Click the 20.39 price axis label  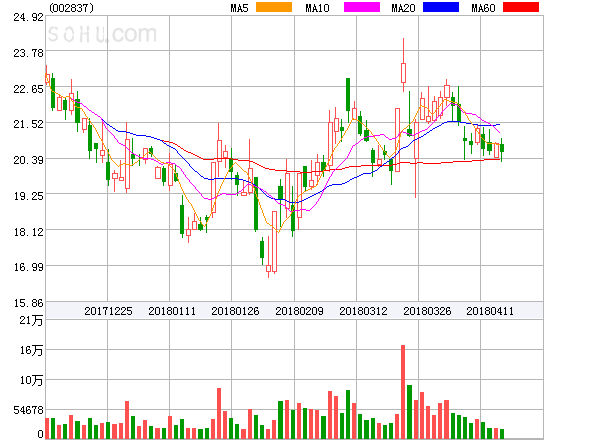[x=28, y=160]
